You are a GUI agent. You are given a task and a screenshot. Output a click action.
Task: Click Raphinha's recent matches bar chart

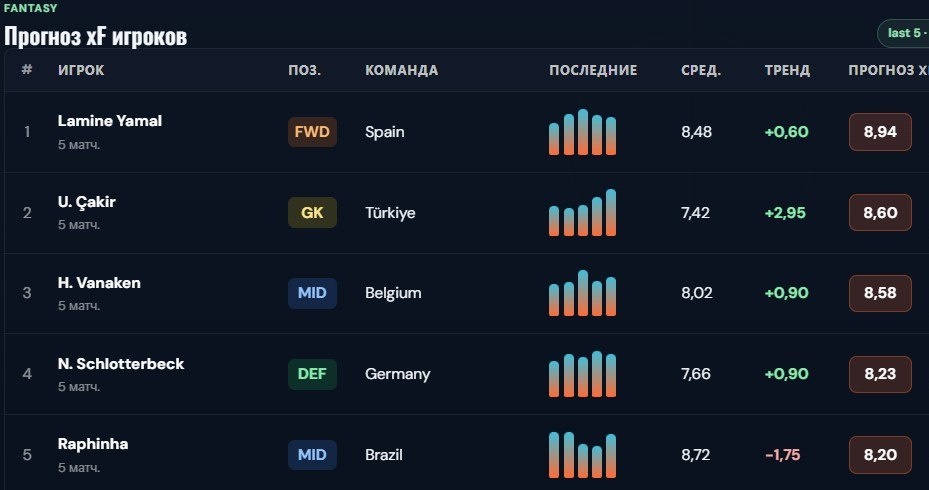(x=582, y=454)
